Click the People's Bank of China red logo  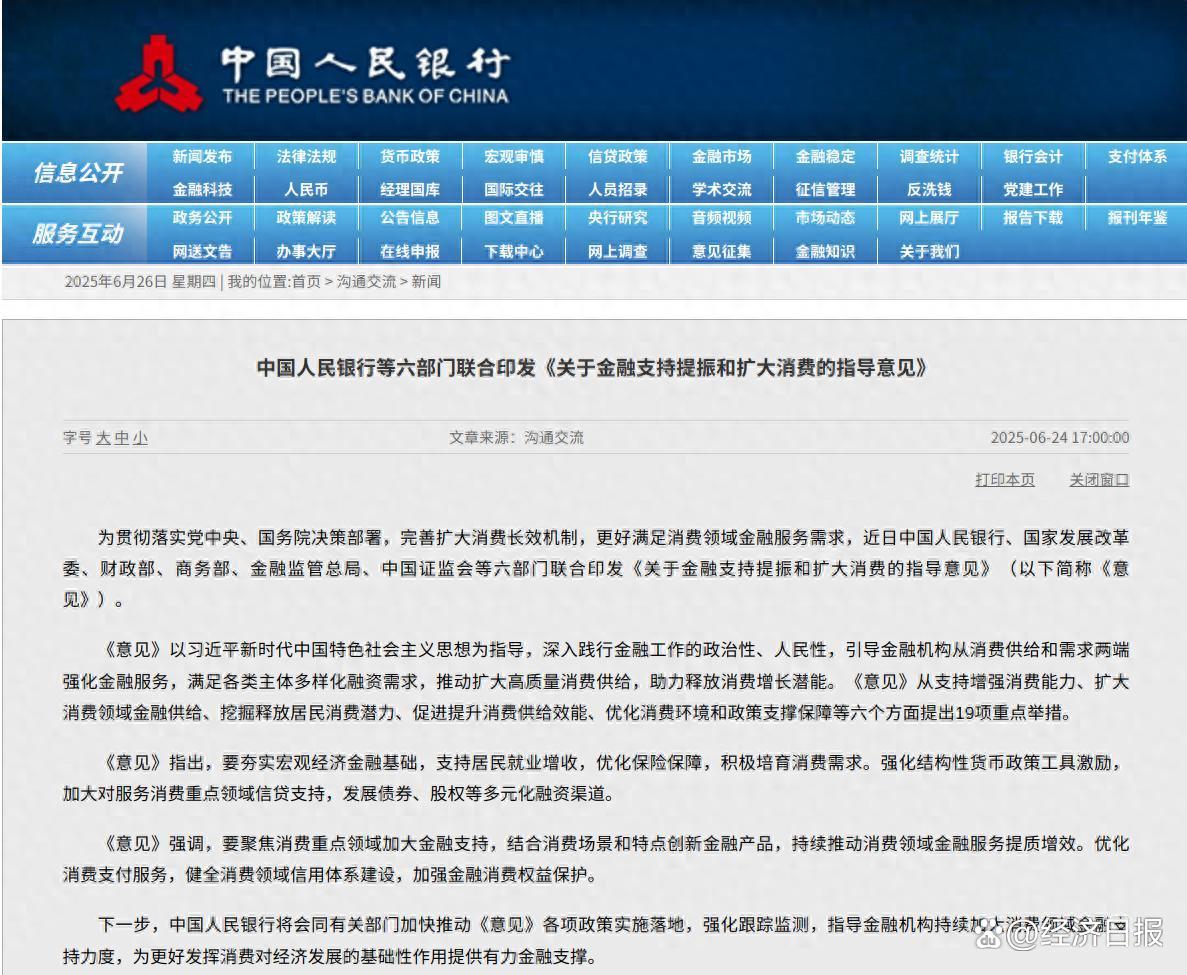[x=158, y=73]
